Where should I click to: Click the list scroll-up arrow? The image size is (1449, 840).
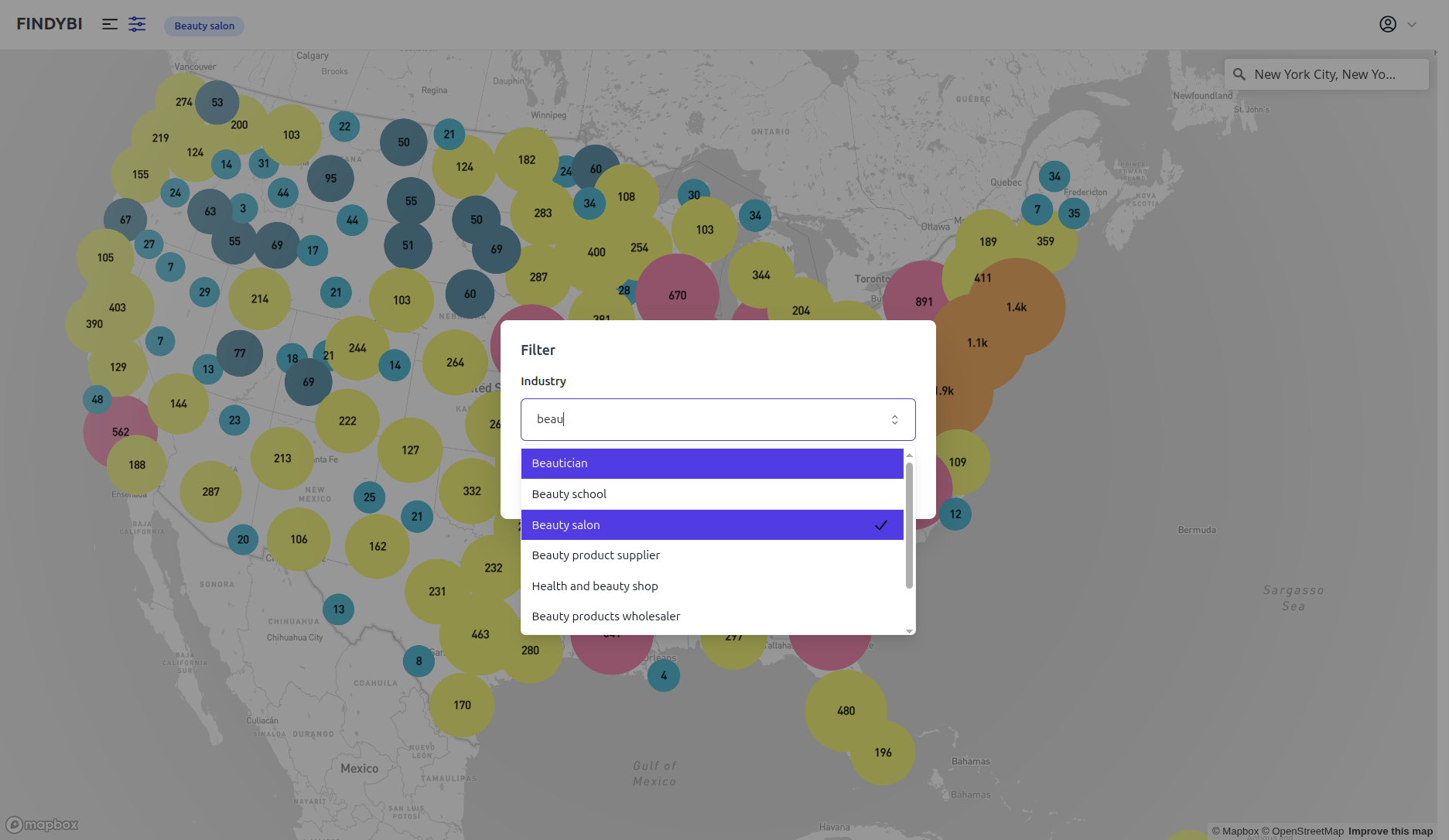click(x=909, y=456)
